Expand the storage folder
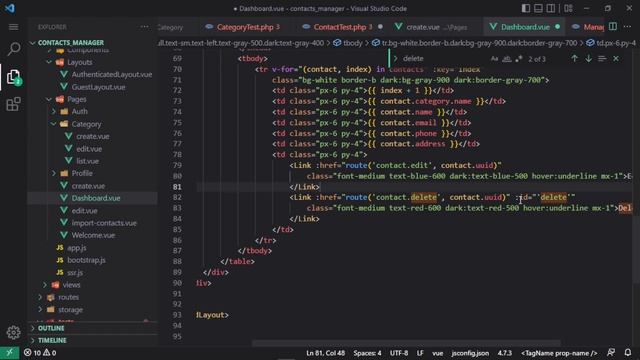 click(x=70, y=310)
